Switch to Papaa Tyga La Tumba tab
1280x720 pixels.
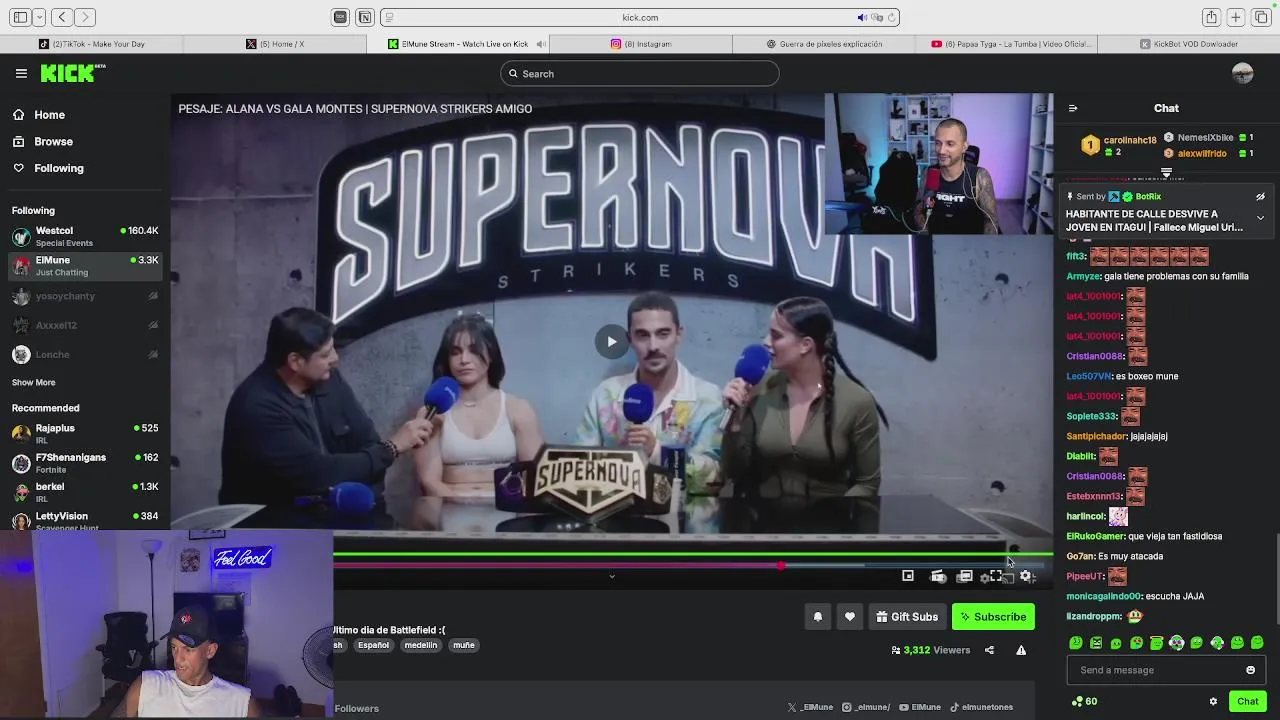pos(1006,44)
